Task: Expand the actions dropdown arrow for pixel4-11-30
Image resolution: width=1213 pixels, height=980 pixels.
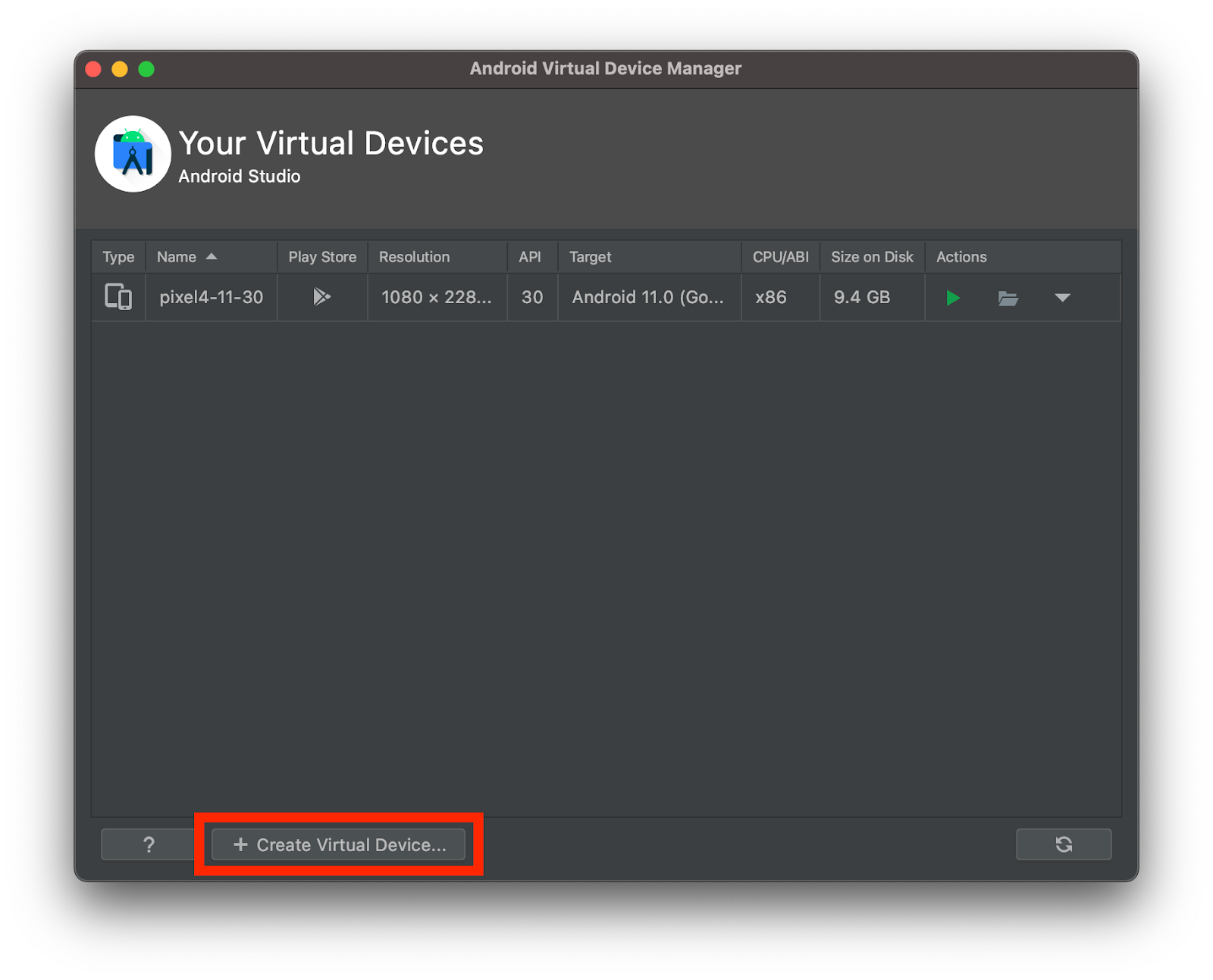Action: (x=1062, y=298)
